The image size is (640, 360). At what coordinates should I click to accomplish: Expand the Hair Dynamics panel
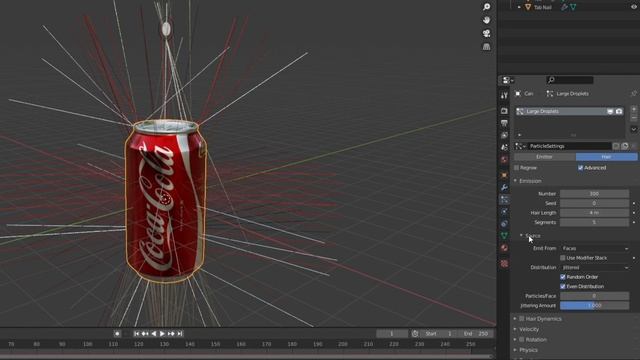pos(515,319)
